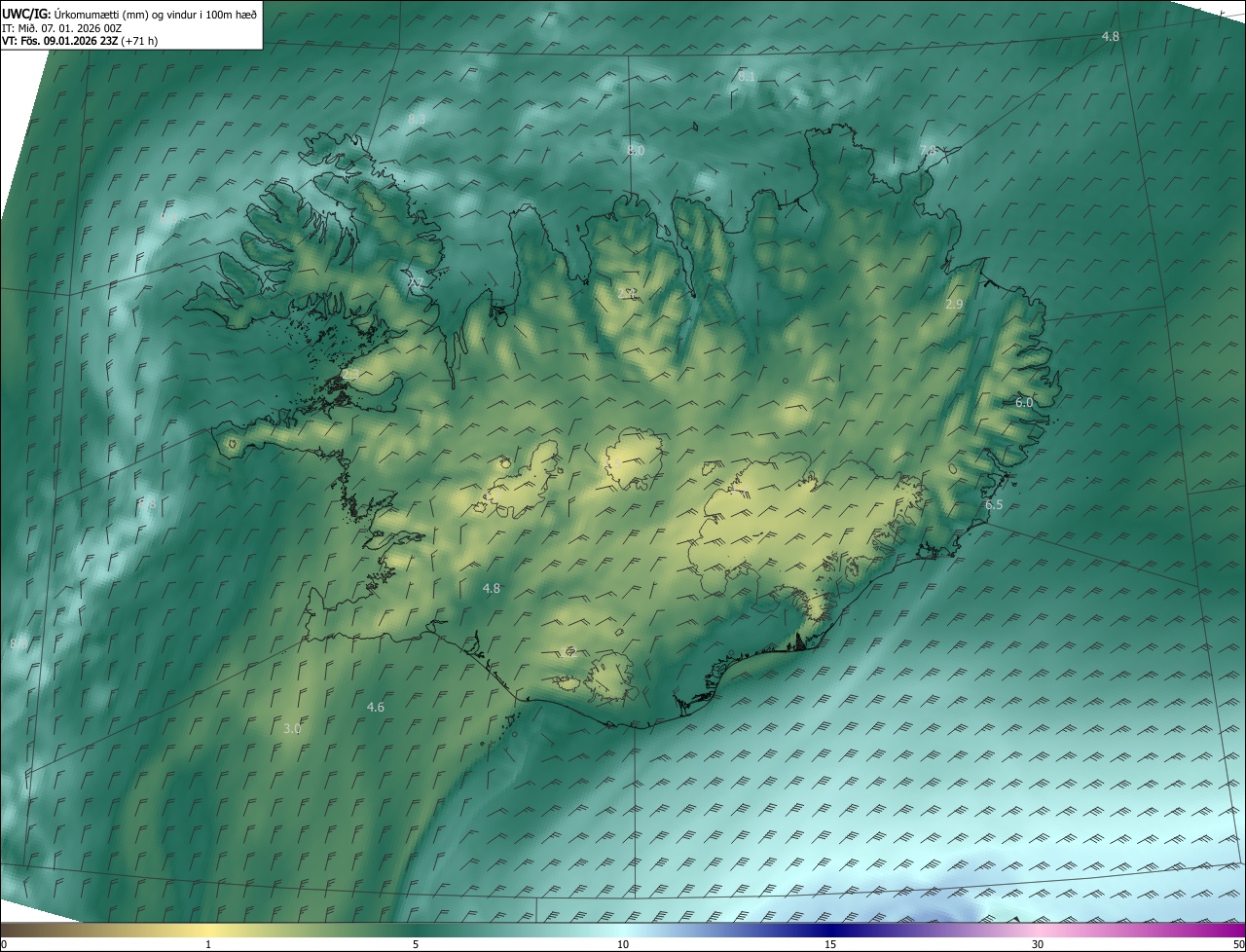Click the color scale label 1
The image size is (1246, 952).
pyautogui.click(x=208, y=945)
